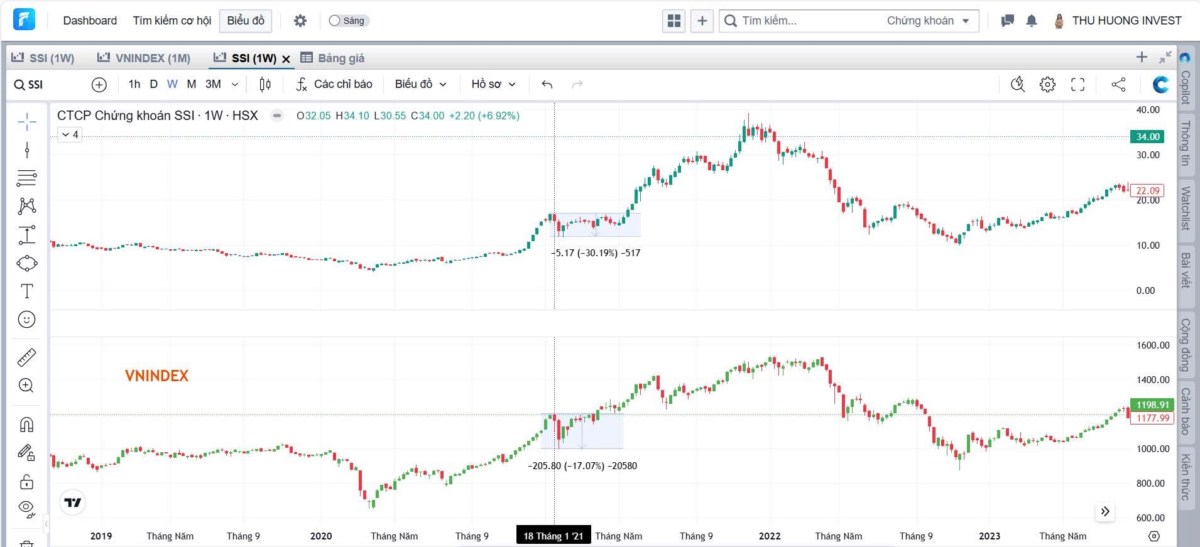Select D daily timeframe

(x=153, y=84)
